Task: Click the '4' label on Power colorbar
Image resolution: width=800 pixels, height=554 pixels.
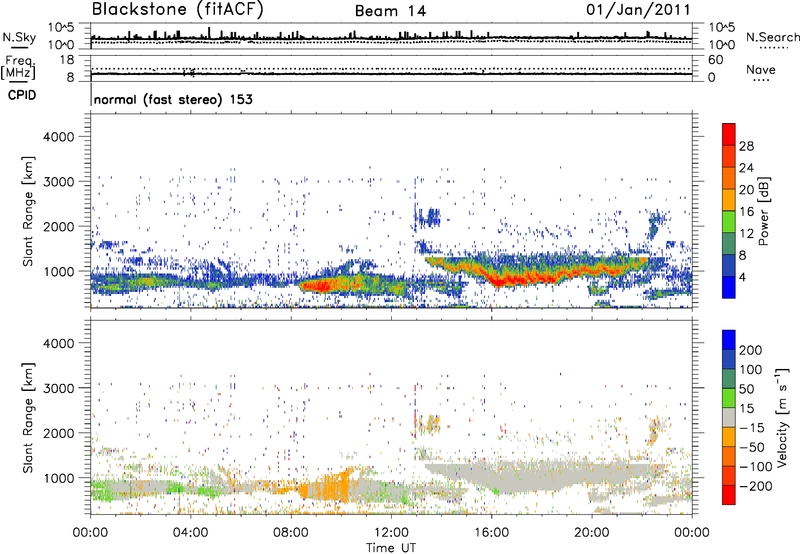Action: point(743,277)
